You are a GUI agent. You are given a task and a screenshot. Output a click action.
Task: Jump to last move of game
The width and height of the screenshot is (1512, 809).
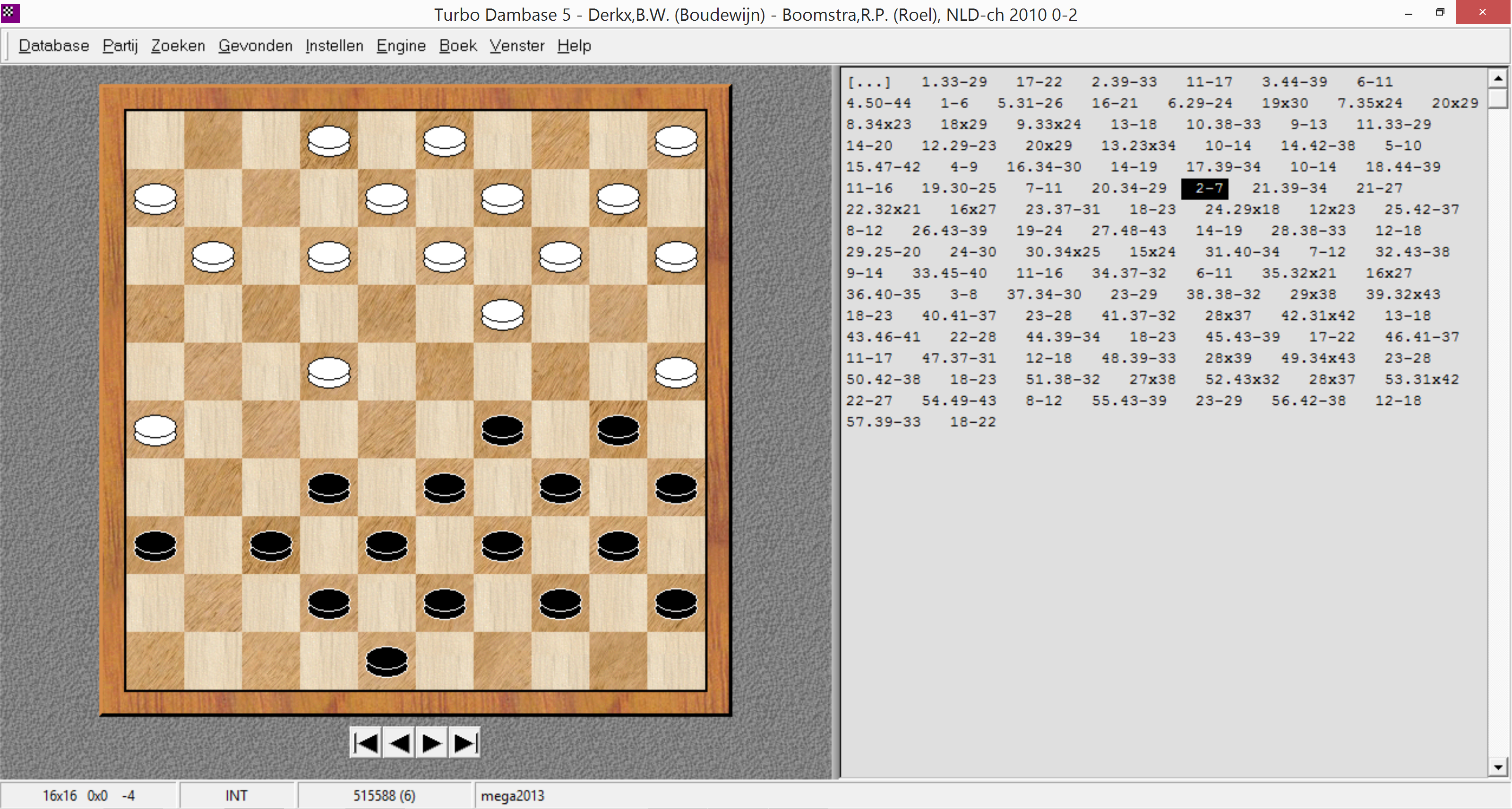tap(465, 744)
